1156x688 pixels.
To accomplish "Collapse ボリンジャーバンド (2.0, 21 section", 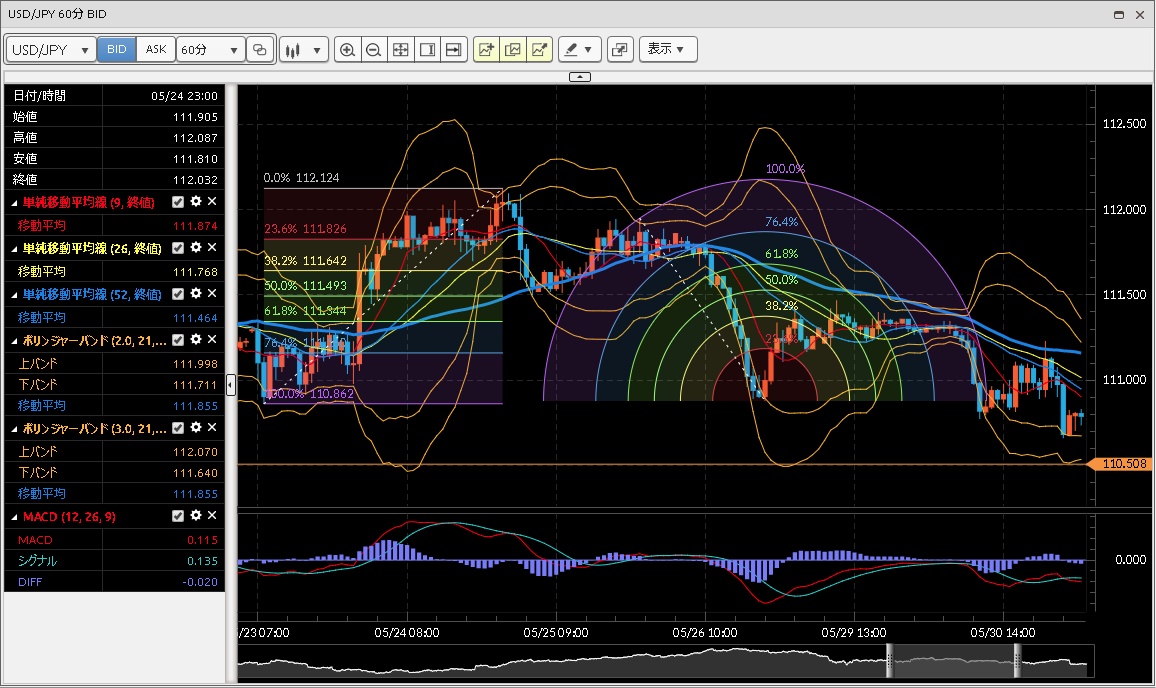I will tap(14, 341).
